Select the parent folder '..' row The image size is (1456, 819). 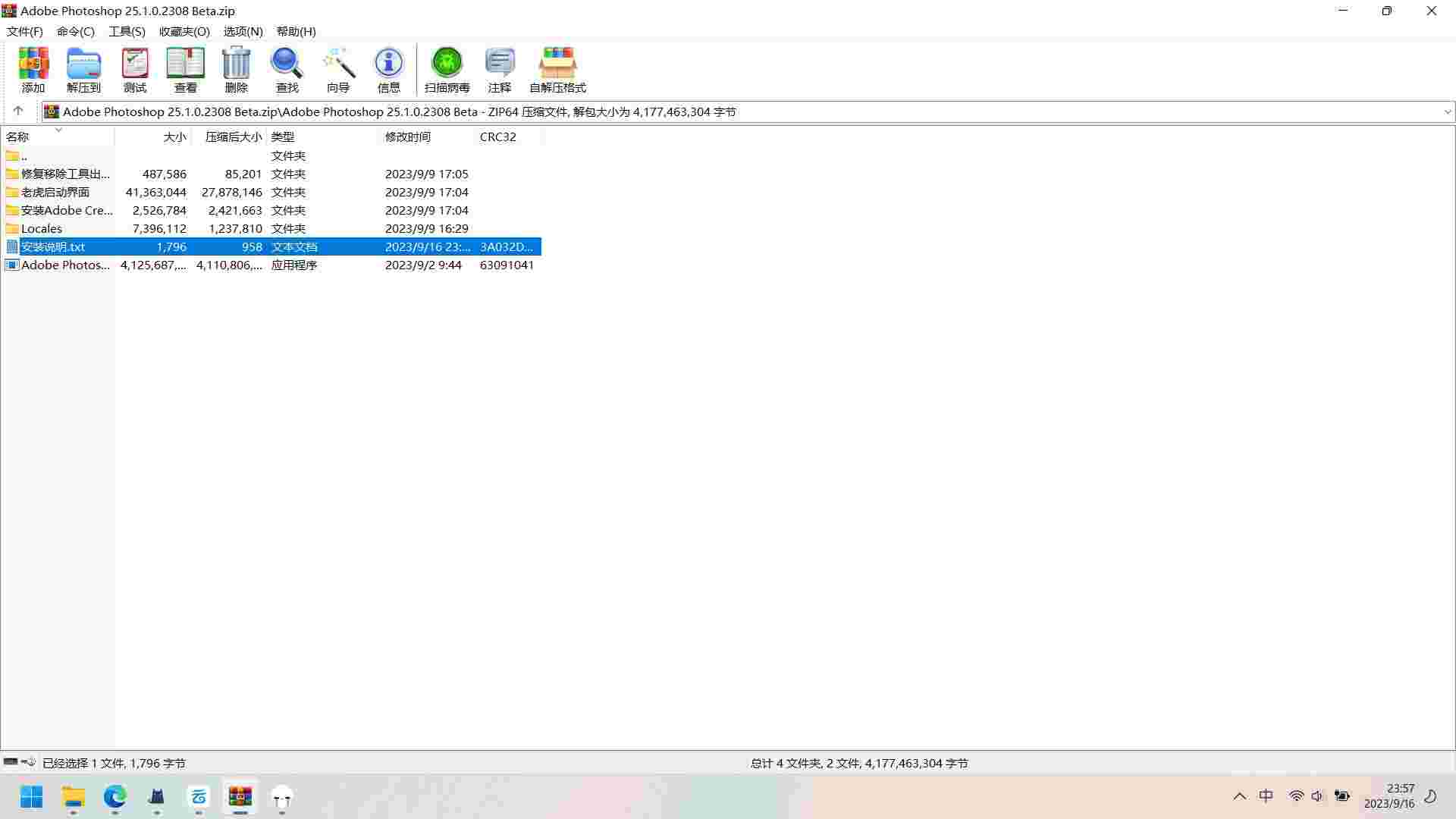pos(271,155)
